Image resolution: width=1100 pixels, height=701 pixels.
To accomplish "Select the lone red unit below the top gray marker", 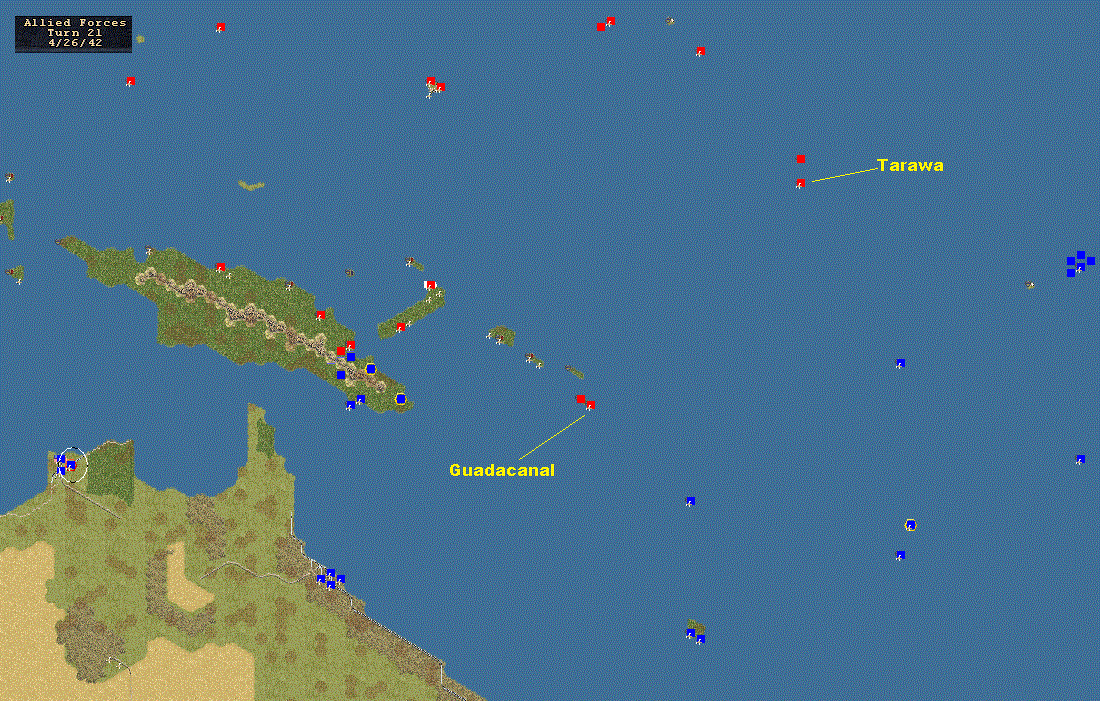I will click(700, 51).
